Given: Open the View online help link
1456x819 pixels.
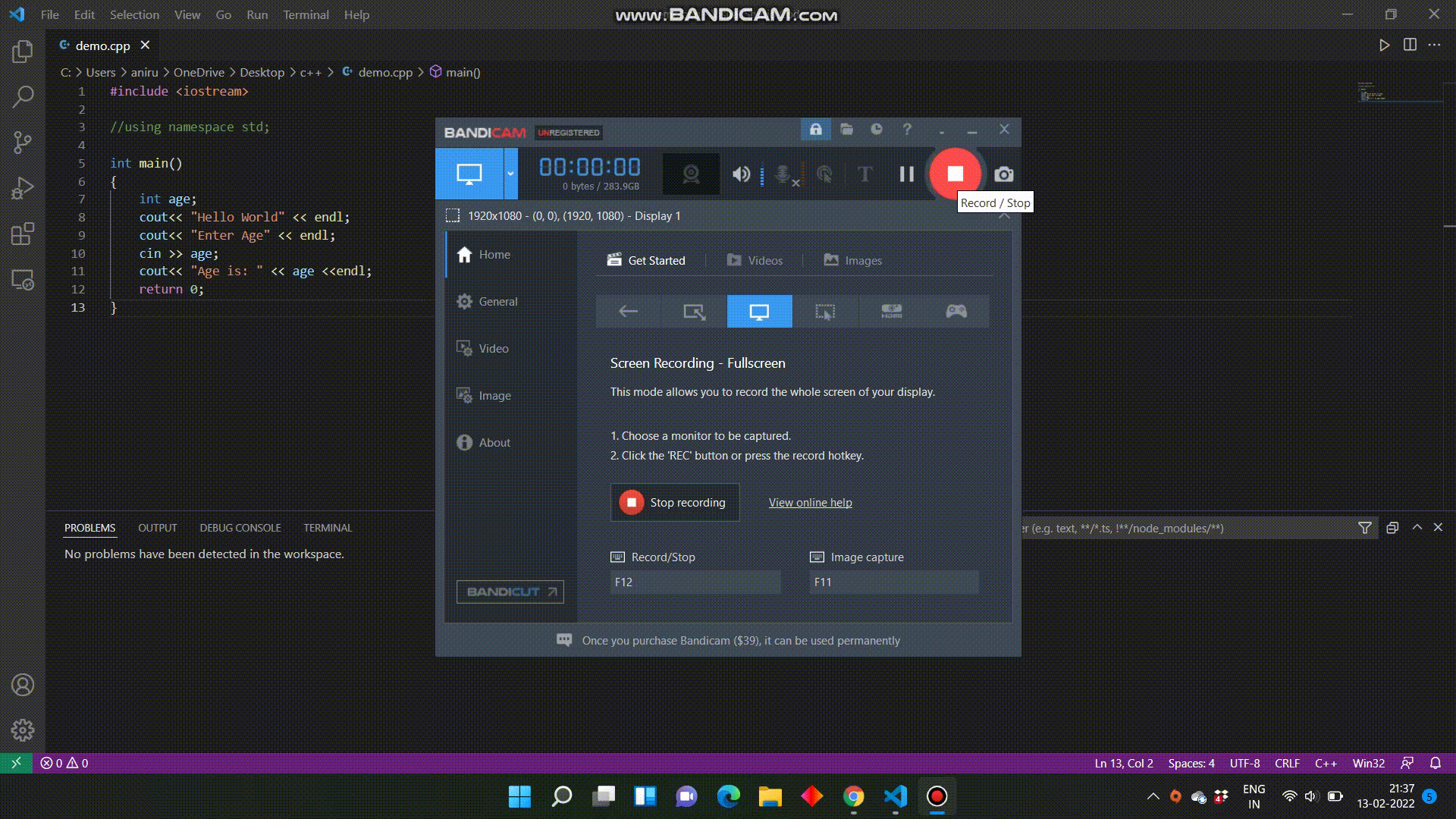Looking at the screenshot, I should (x=810, y=502).
